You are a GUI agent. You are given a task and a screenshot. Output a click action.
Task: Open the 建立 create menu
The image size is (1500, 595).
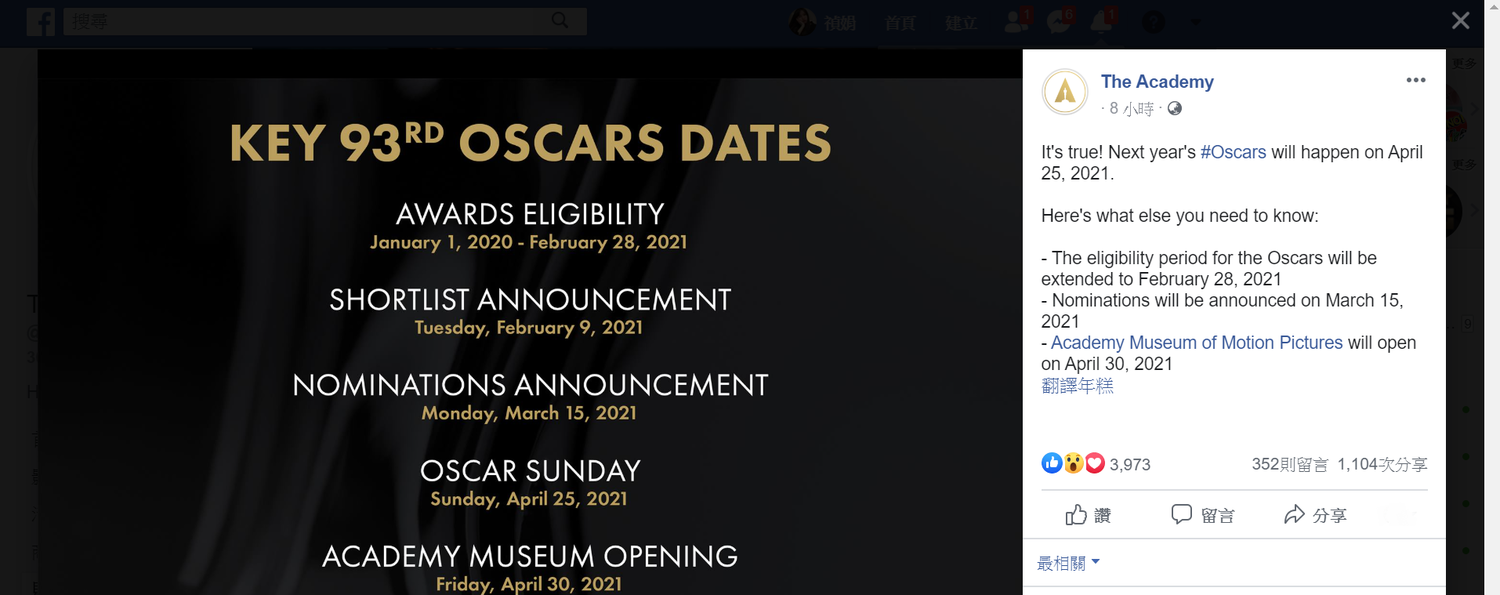960,22
